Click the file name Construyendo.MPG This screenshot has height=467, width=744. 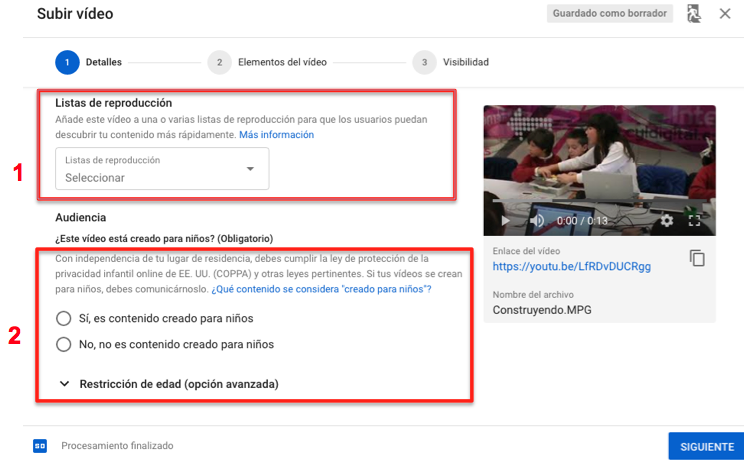point(542,310)
